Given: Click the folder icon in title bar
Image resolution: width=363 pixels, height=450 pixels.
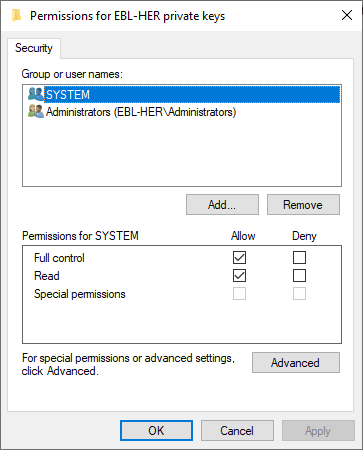Looking at the screenshot, I should 16,16.
